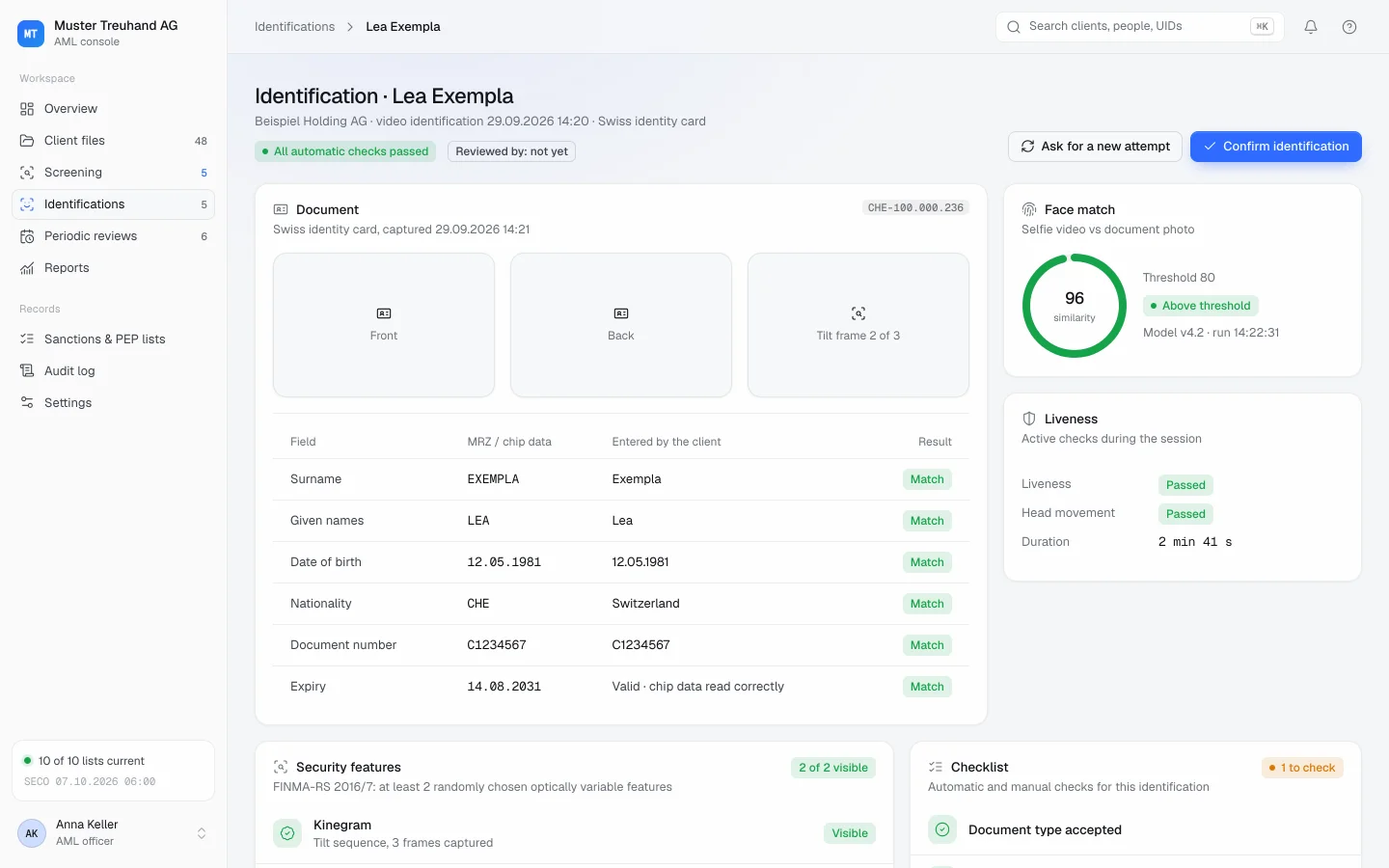
Task: Click the Security features scan icon
Action: tap(281, 767)
